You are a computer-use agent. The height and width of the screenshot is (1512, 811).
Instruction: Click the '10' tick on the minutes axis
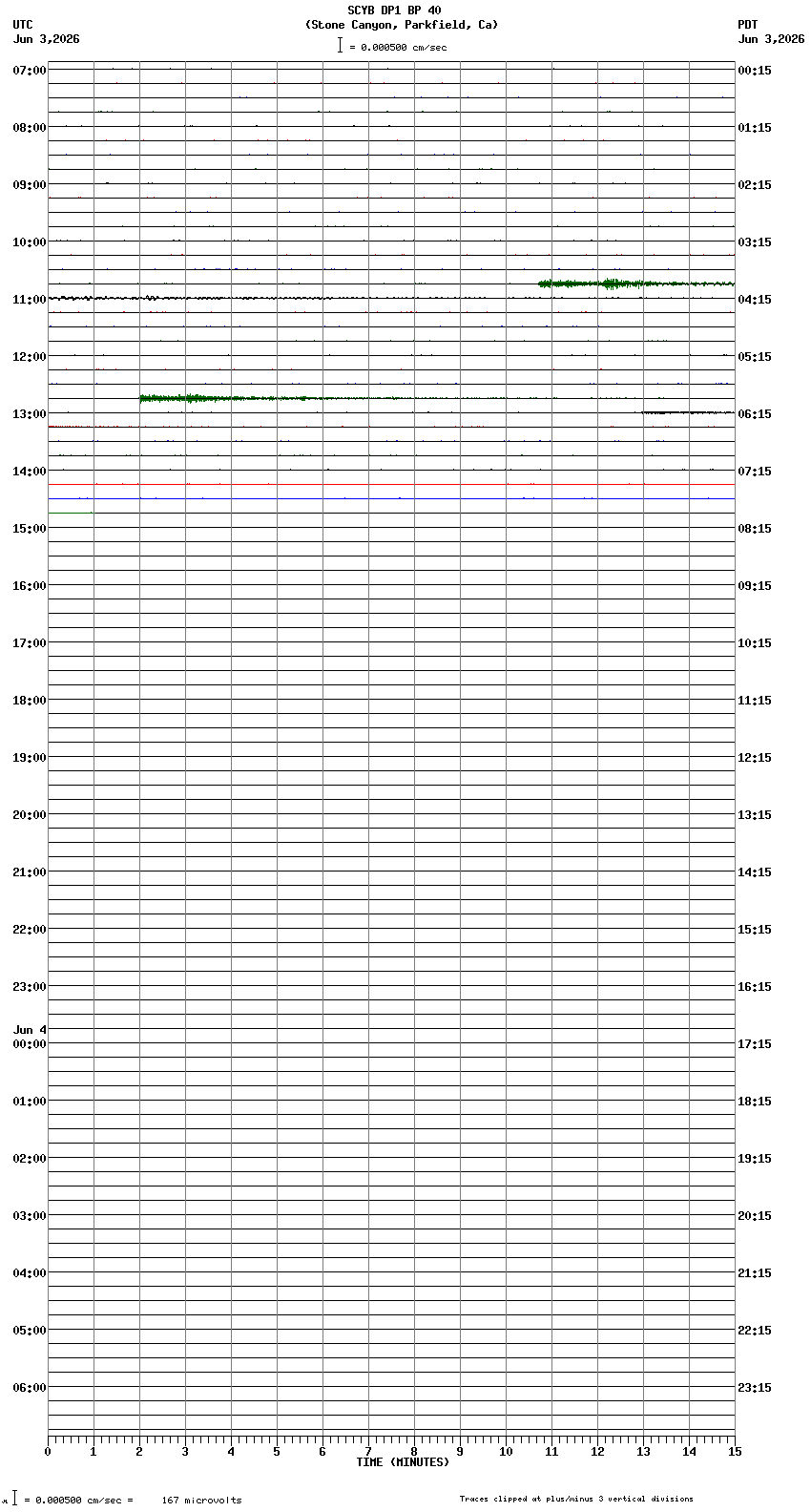tap(506, 1452)
